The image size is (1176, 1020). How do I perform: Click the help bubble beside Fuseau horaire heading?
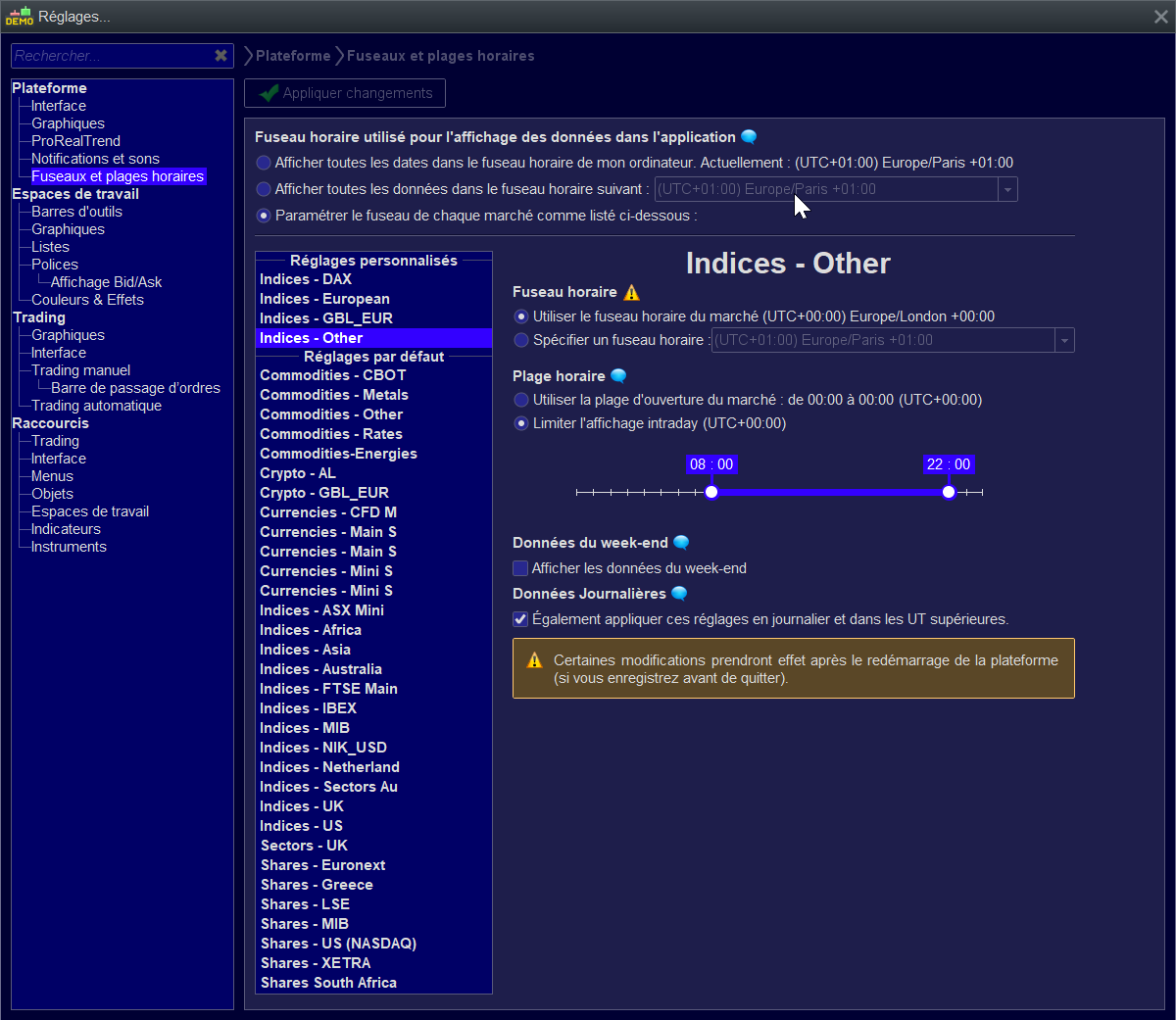749,137
